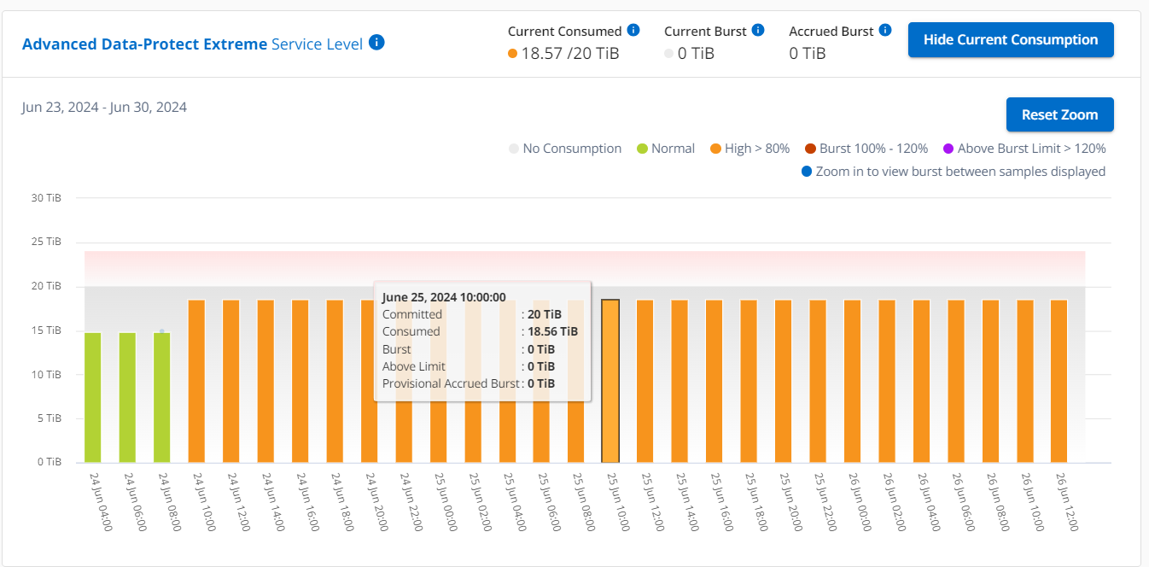This screenshot has height=567, width=1149.
Task: Select the 26 Jun 12:00 bar
Action: coord(1059,380)
